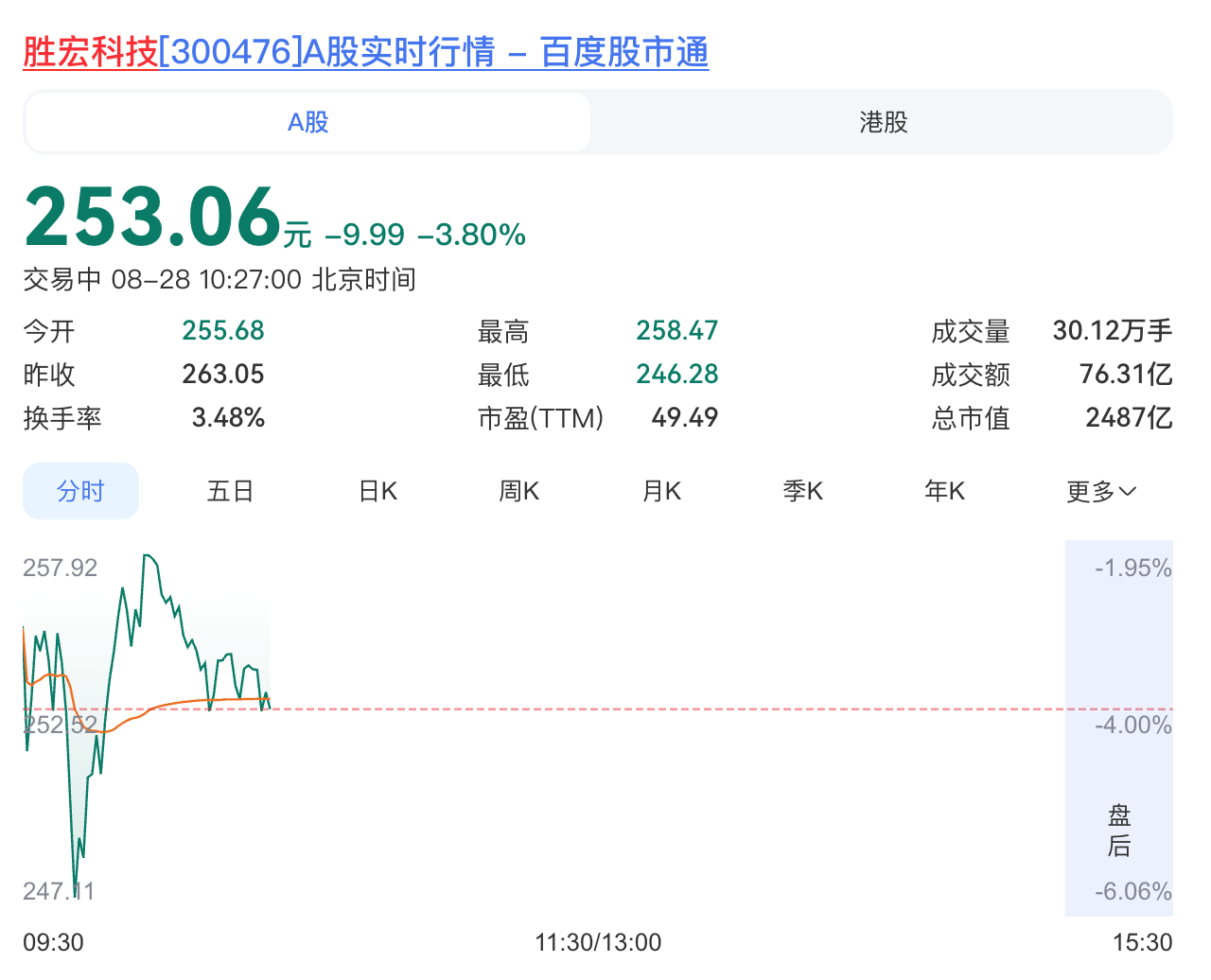Open the 胜宏科技[300476] 百度股市通 title link
Viewport: 1211px width, 980px height.
pyautogui.click(x=366, y=52)
